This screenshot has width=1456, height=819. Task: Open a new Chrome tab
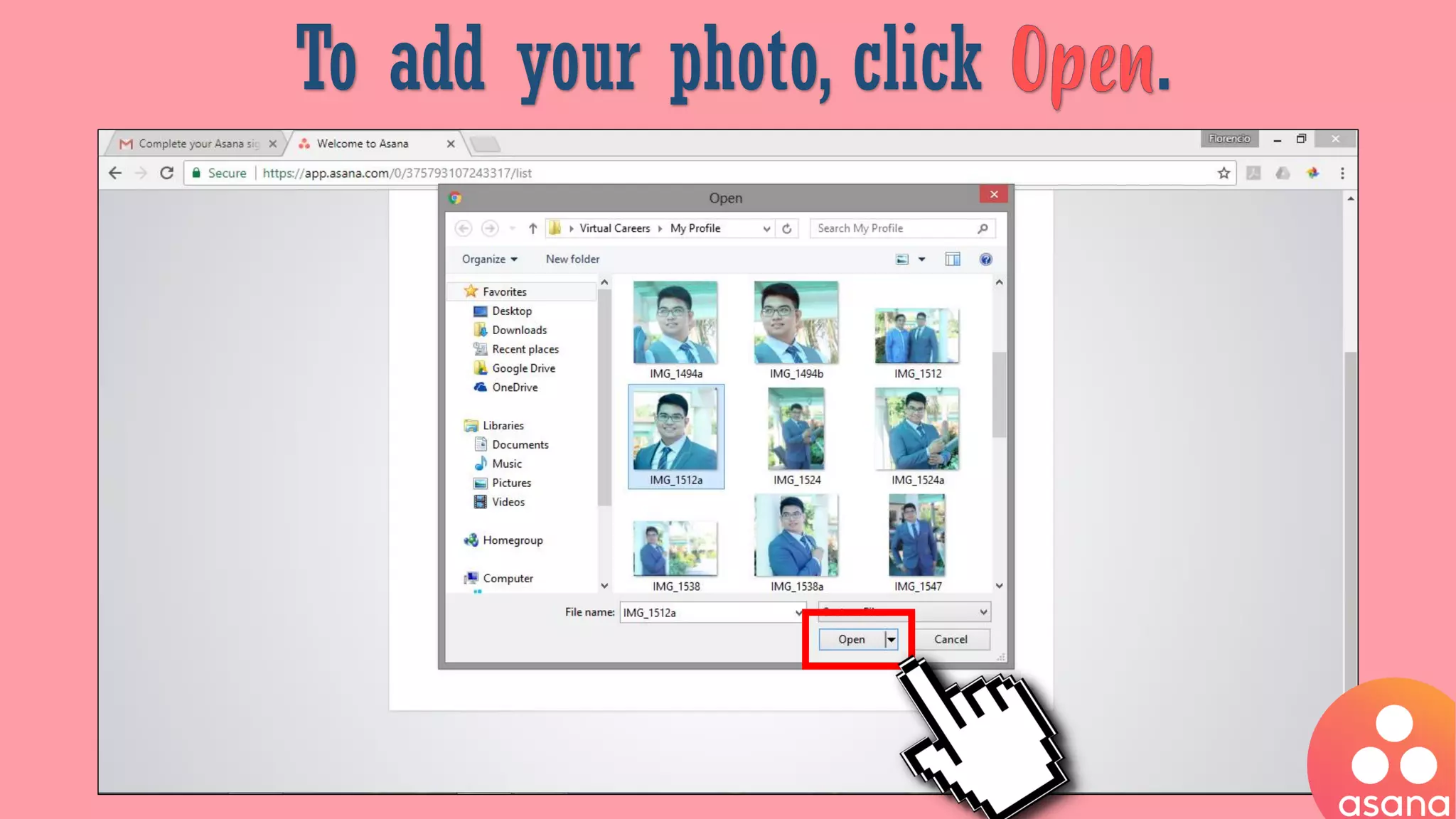[486, 144]
